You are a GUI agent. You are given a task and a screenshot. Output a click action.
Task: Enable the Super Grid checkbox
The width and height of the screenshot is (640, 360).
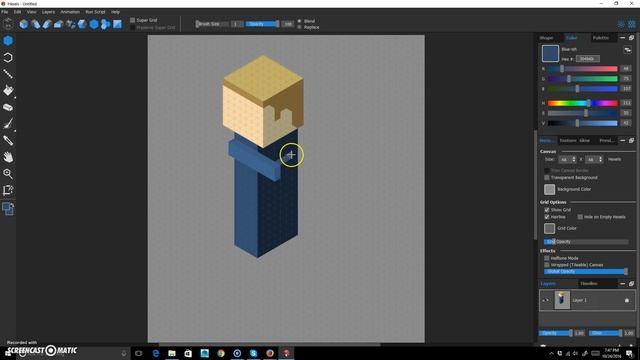(x=132, y=20)
